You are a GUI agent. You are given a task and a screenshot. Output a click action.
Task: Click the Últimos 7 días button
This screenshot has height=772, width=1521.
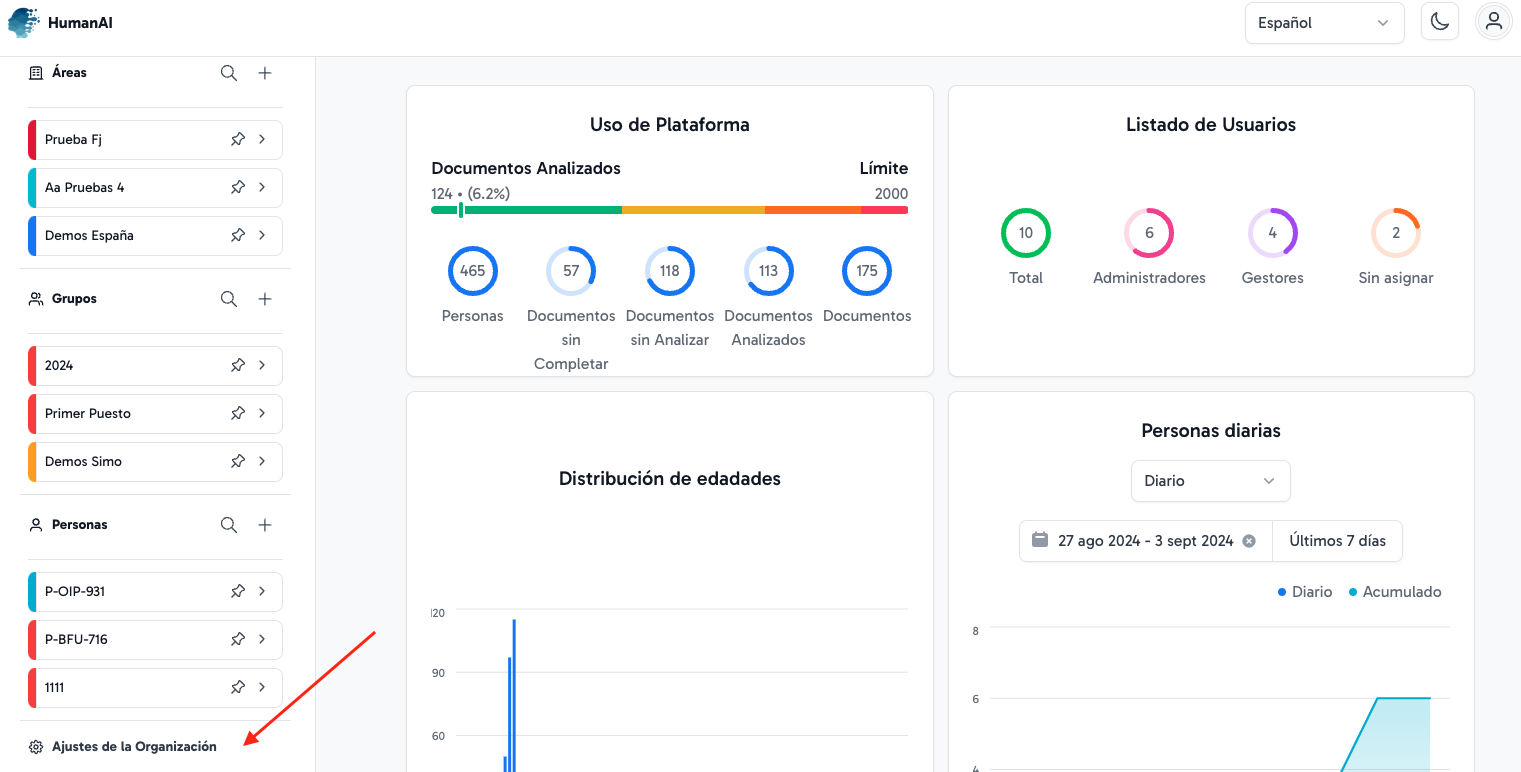point(1337,541)
